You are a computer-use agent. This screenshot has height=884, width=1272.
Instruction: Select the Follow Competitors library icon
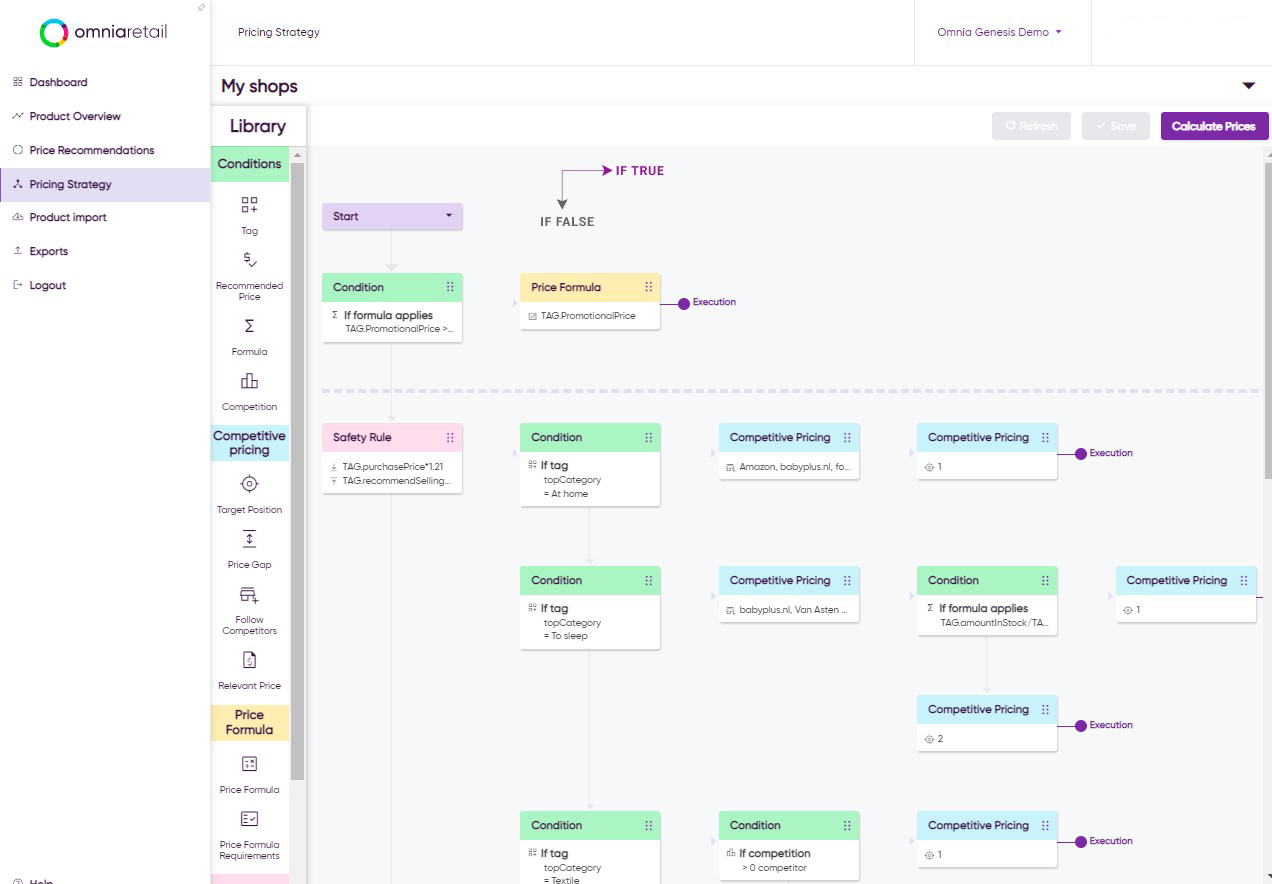[x=249, y=596]
